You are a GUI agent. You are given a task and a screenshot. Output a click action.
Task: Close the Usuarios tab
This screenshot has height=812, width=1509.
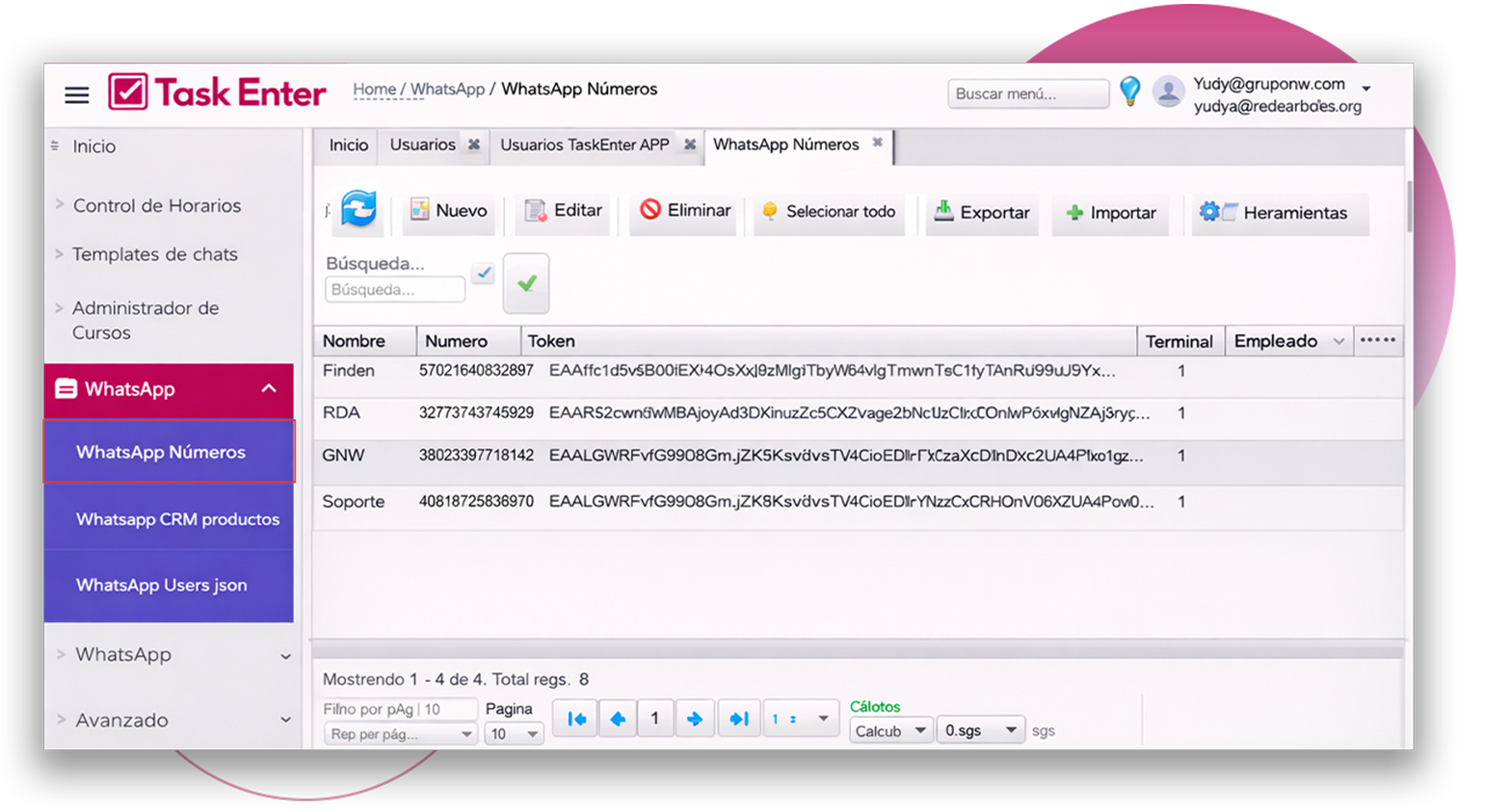coord(474,144)
